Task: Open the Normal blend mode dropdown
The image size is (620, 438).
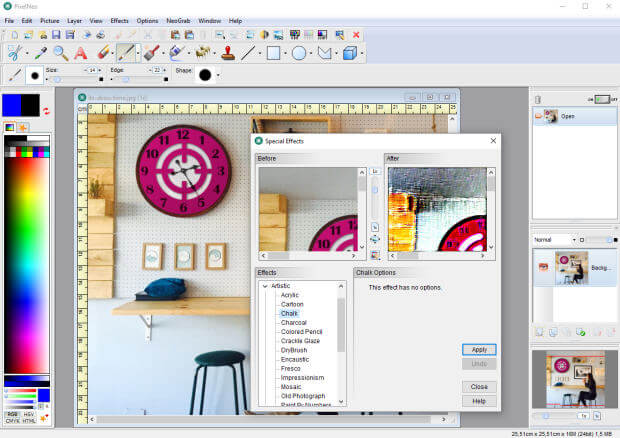Action: point(554,240)
